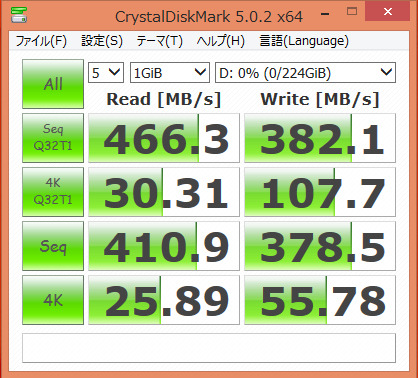The image size is (418, 378).
Task: Maximize the CrystalDiskMark window
Action: coord(352,12)
